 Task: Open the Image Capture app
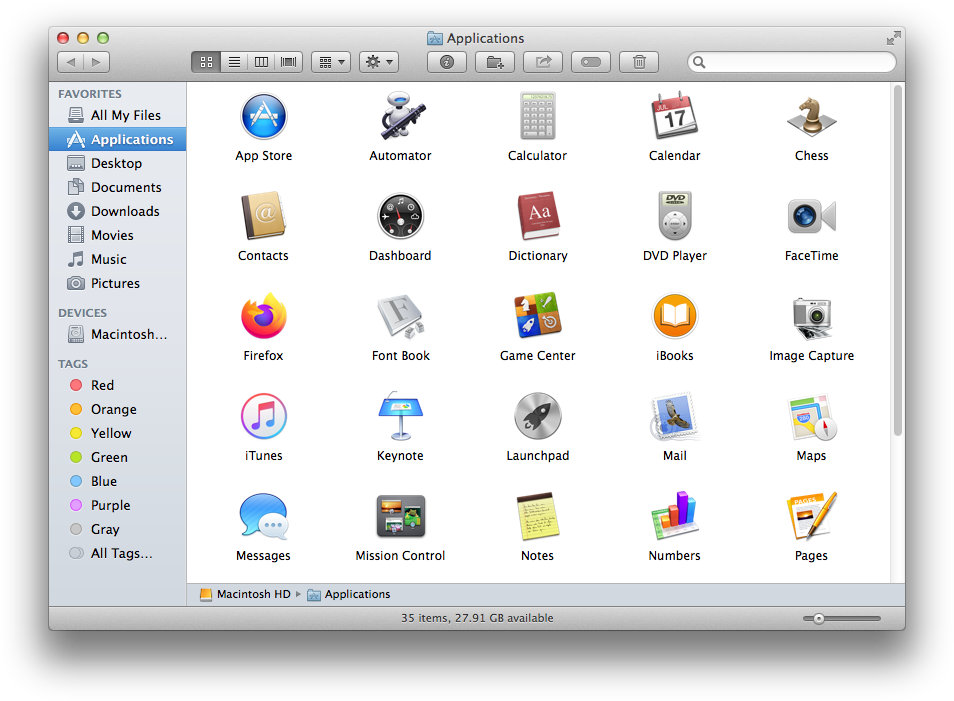(811, 318)
